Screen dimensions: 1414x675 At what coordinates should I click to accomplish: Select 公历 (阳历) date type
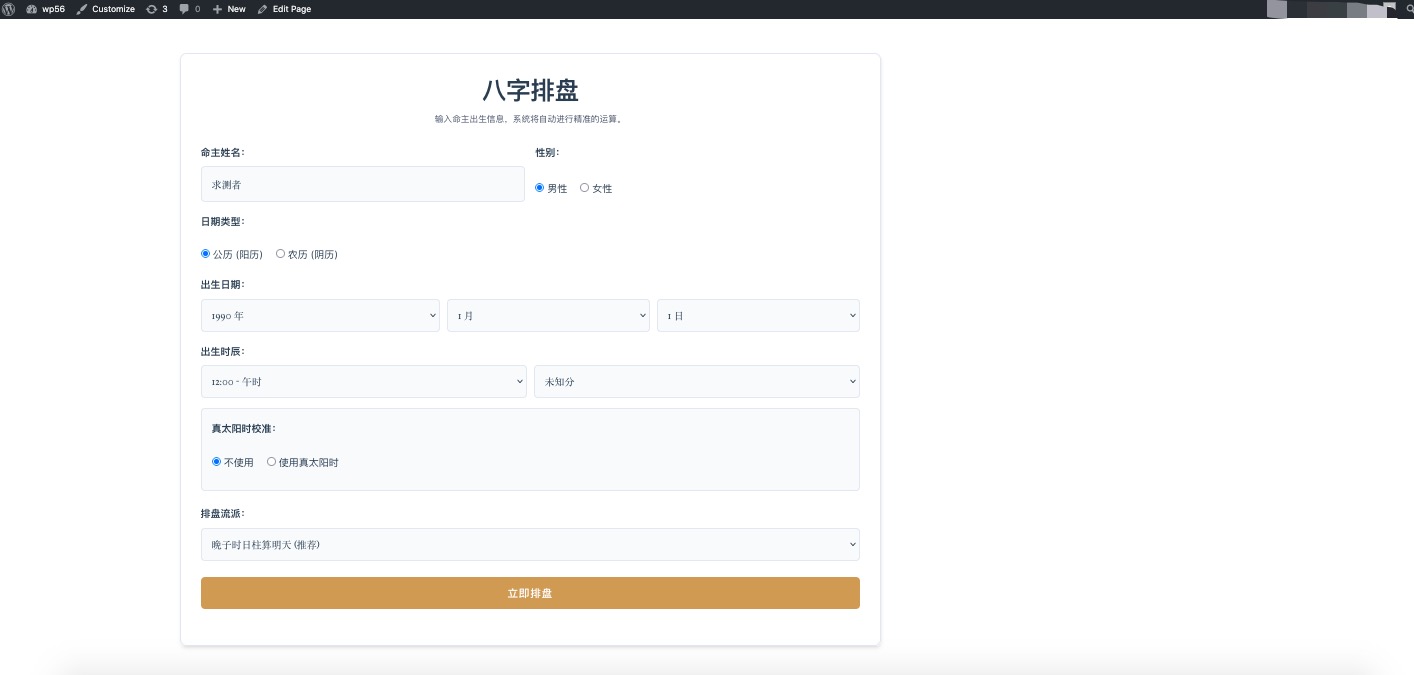206,254
